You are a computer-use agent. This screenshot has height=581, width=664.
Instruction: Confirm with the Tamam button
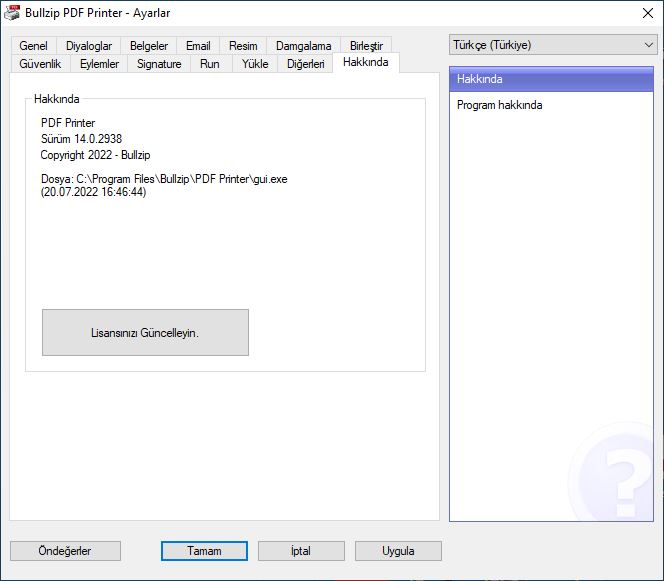(204, 551)
